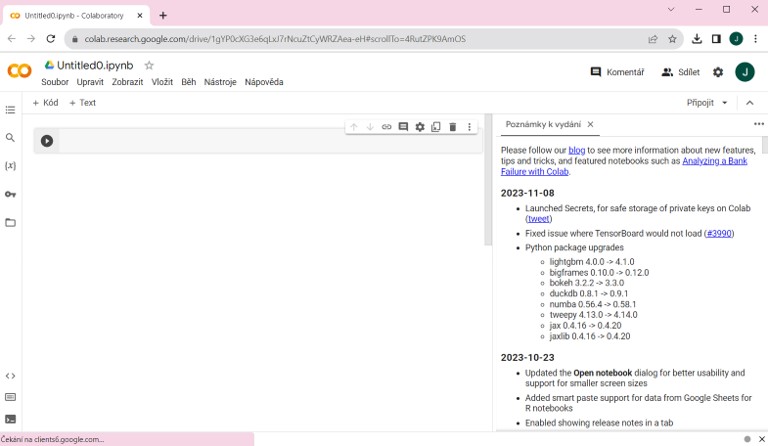This screenshot has height=446, width=768.
Task: Open the Nápověda menu
Action: [x=264, y=82]
